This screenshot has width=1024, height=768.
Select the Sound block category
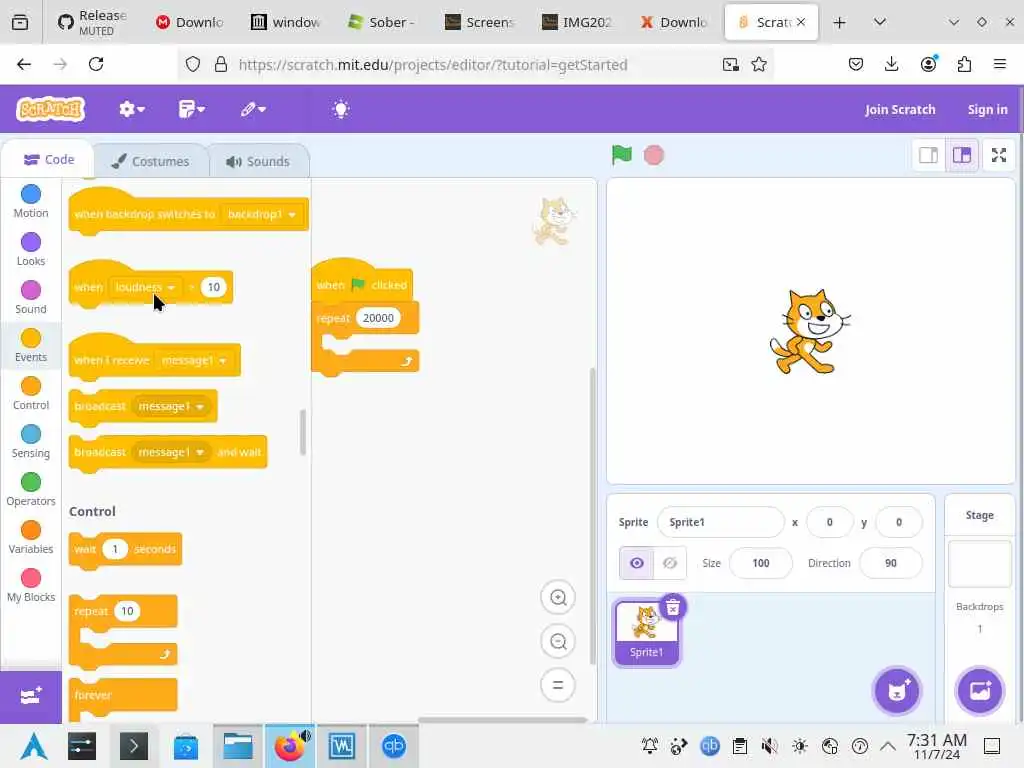[31, 297]
